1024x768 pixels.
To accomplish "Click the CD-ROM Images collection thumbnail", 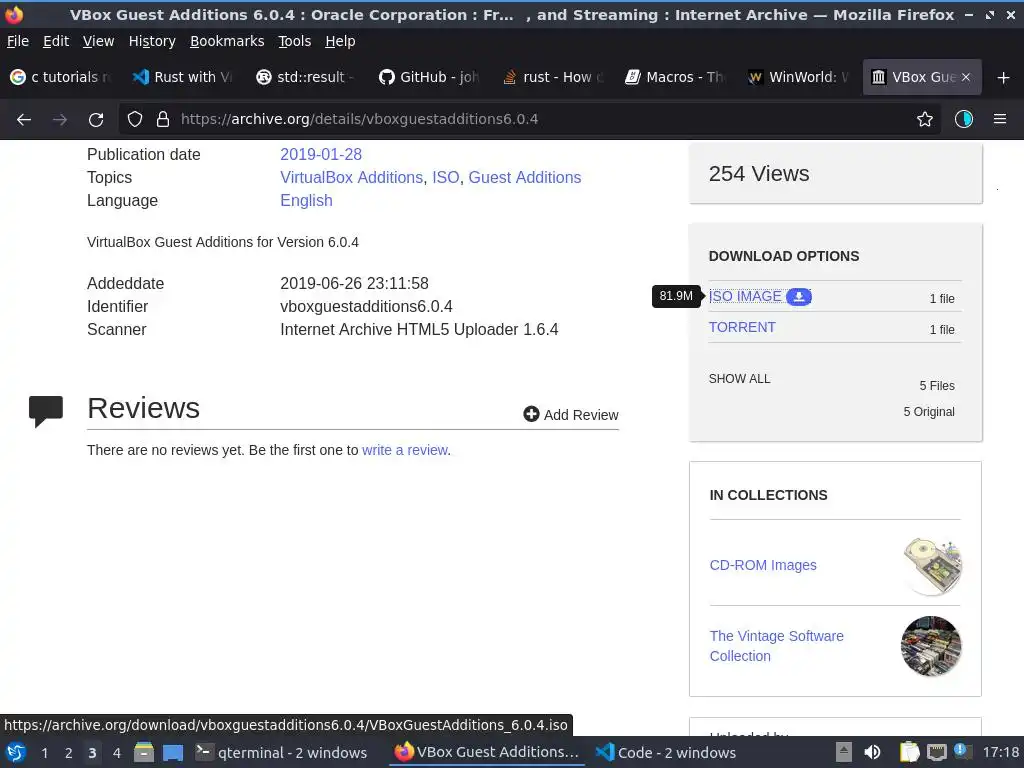I will click(x=932, y=566).
